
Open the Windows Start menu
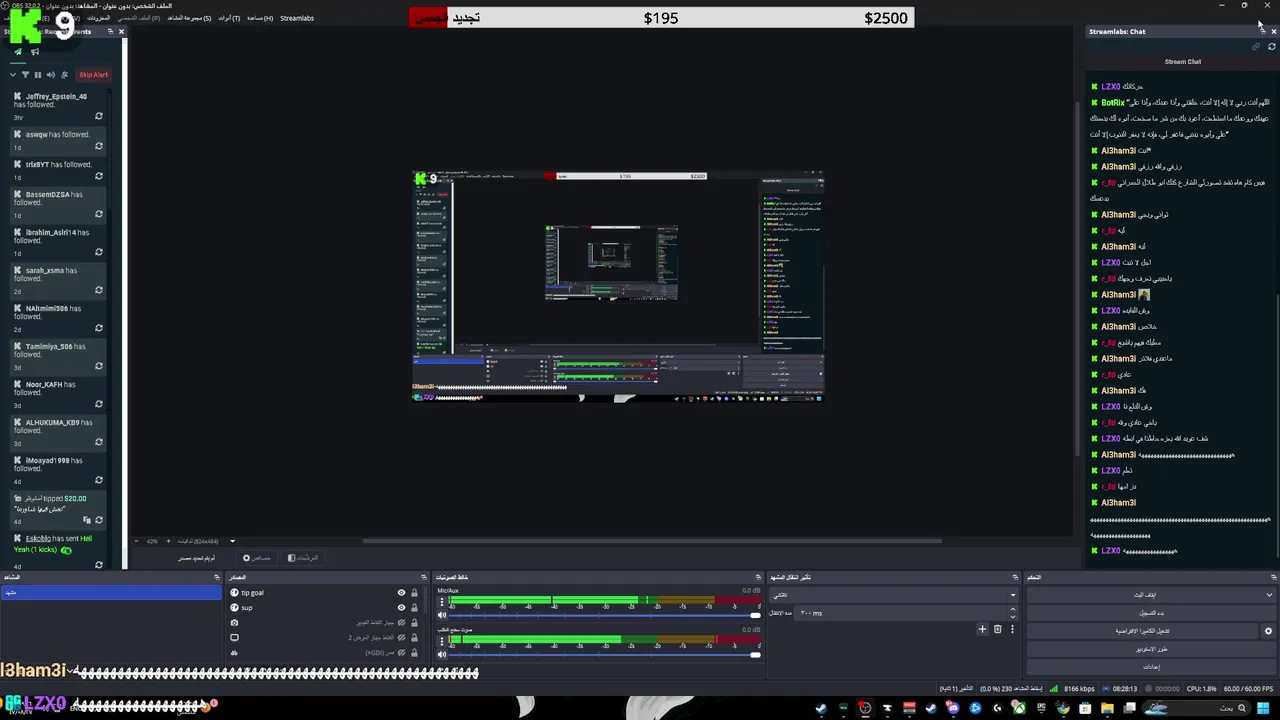(1263, 708)
